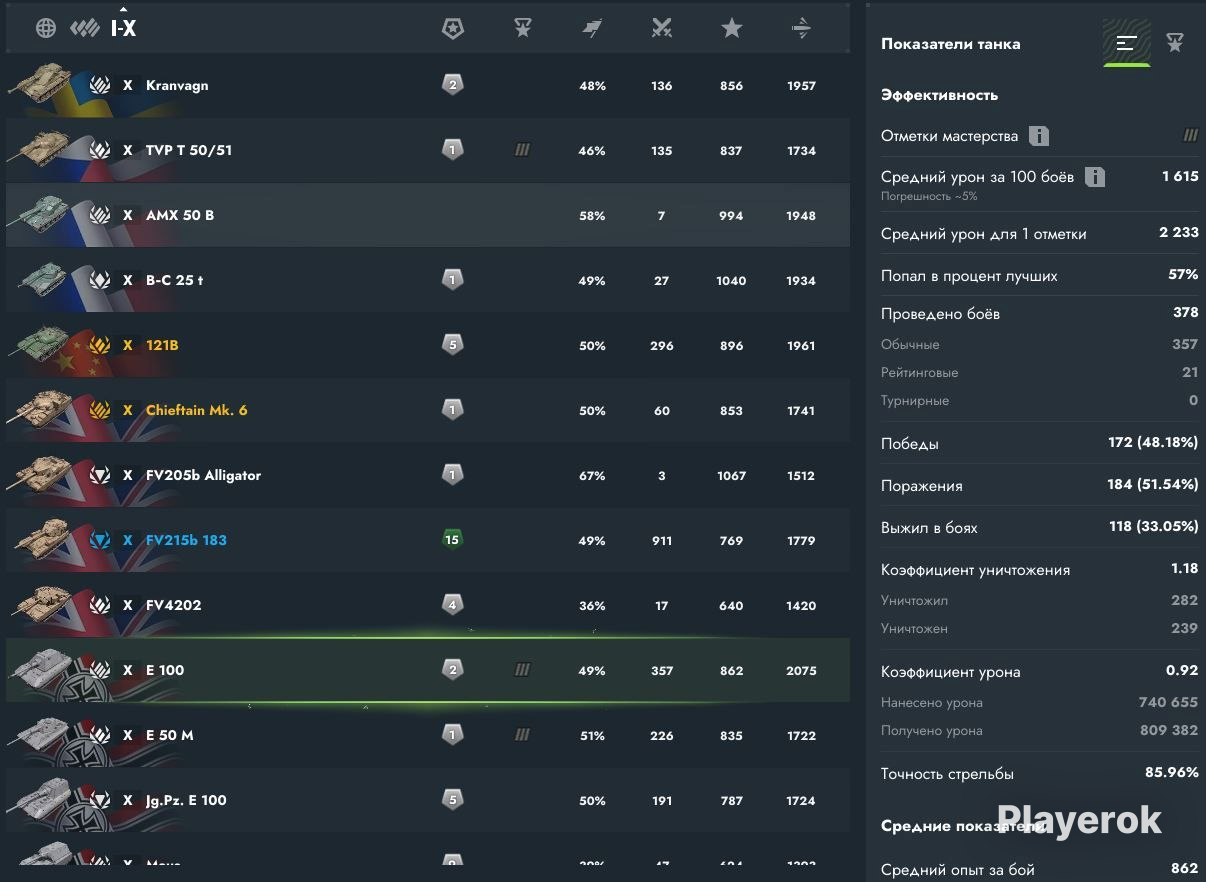The image size is (1206, 882).
Task: Sort by mastery badge column icon
Action: pyautogui.click(x=453, y=28)
